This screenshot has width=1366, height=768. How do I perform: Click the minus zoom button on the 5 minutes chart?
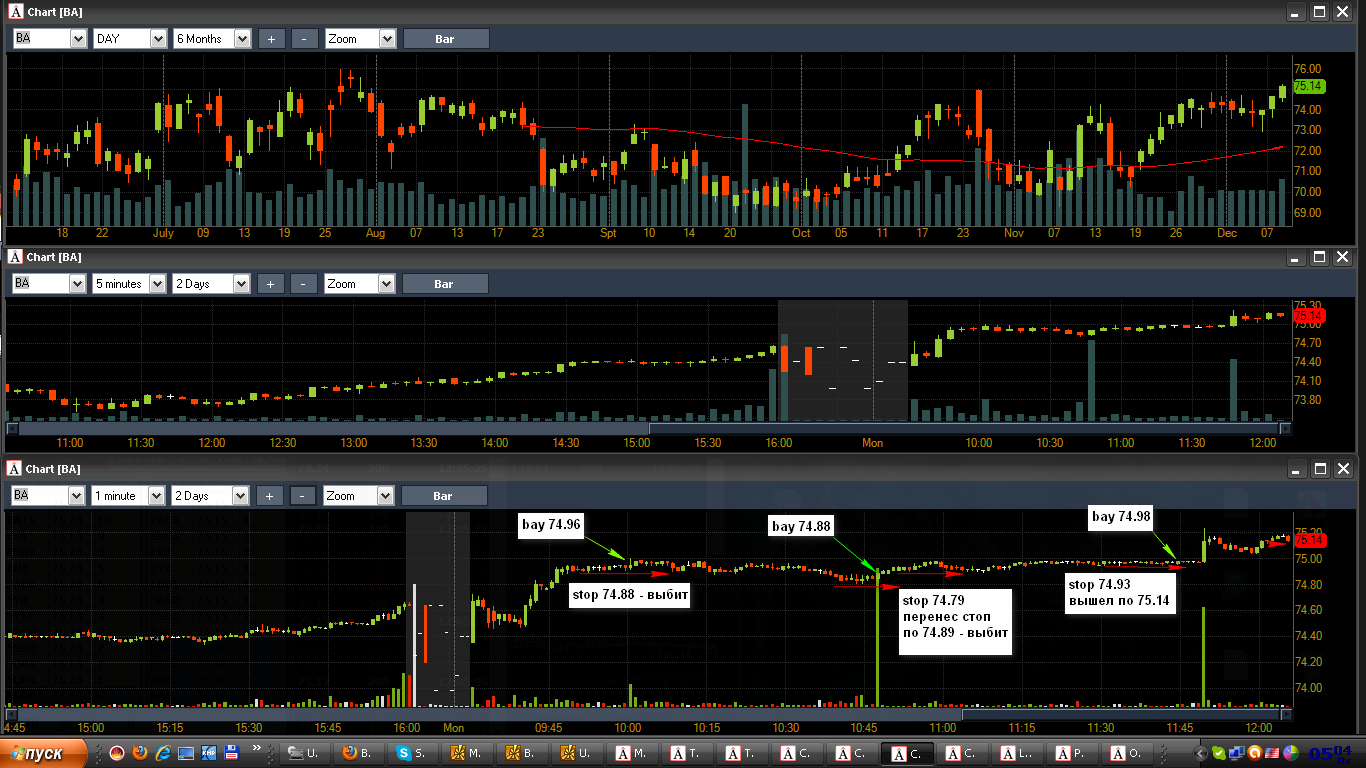(x=304, y=284)
